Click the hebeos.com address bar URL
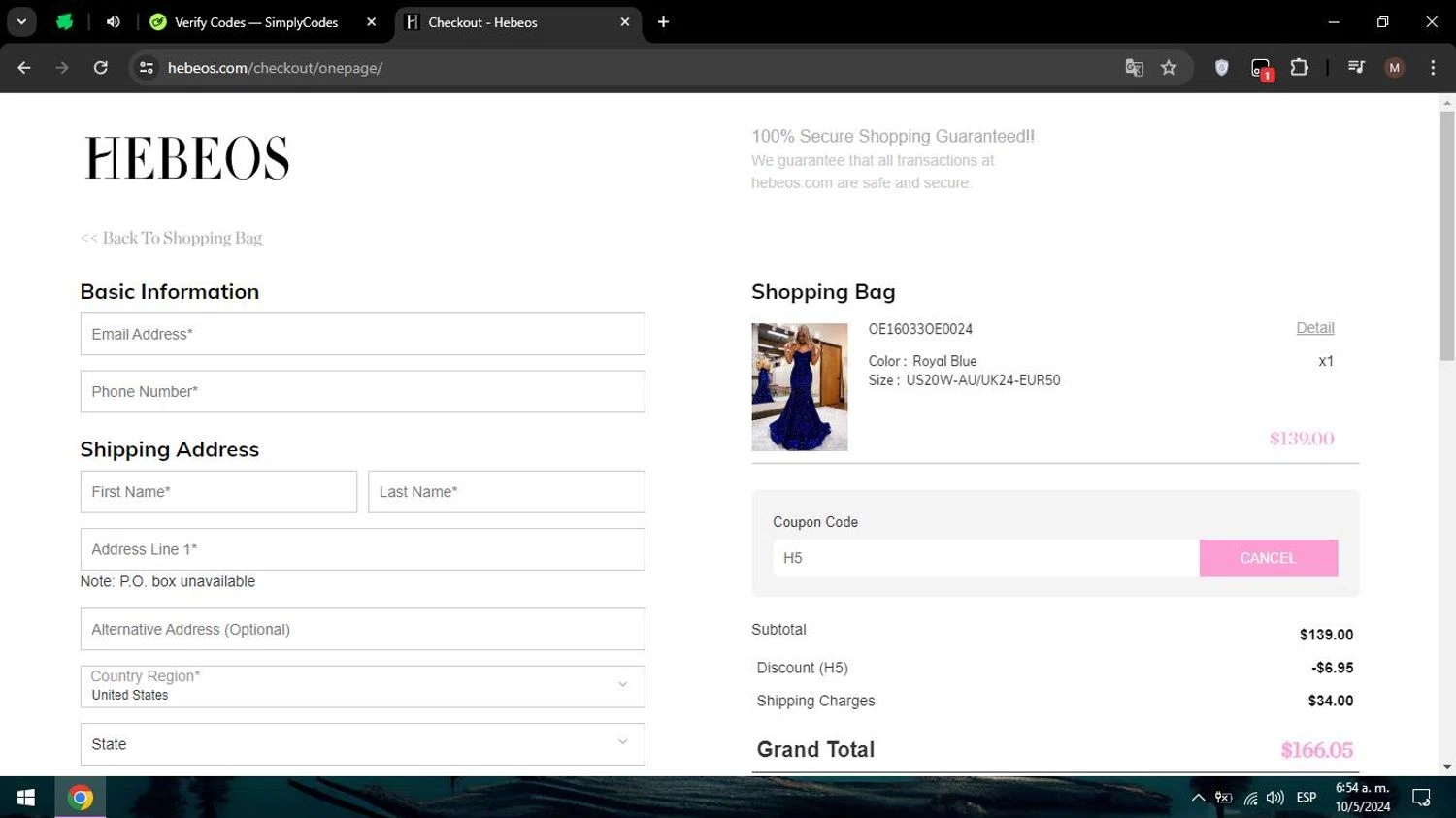The height and width of the screenshot is (818, 1456). pos(275,68)
